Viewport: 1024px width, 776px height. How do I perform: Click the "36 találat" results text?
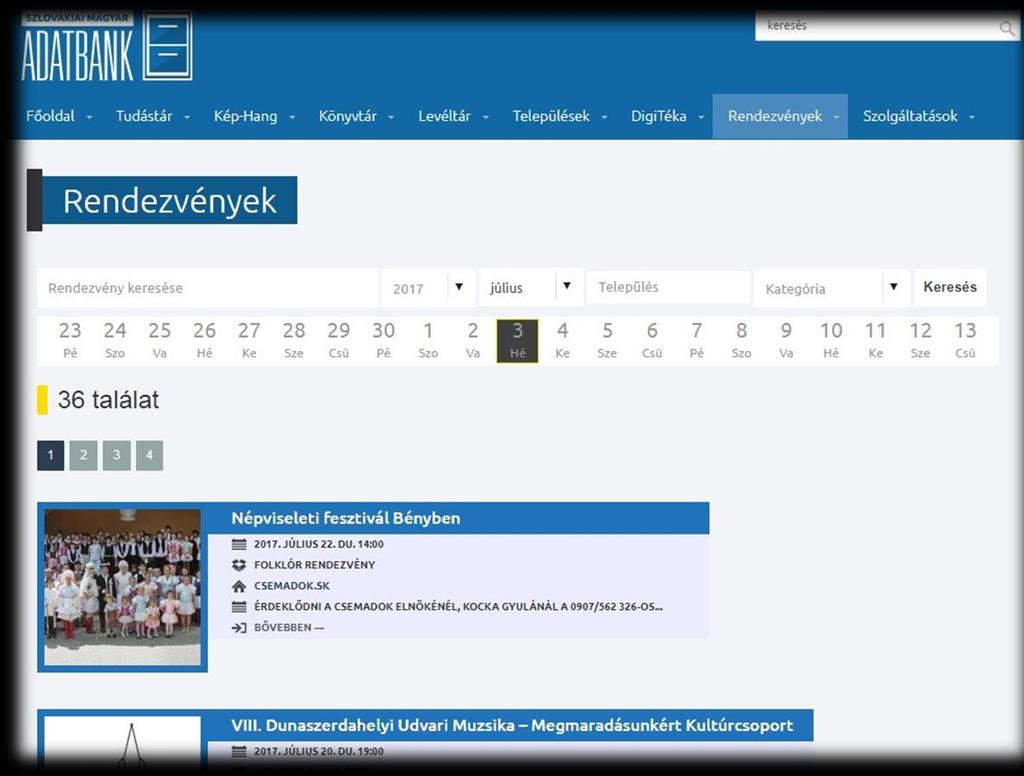tap(108, 400)
